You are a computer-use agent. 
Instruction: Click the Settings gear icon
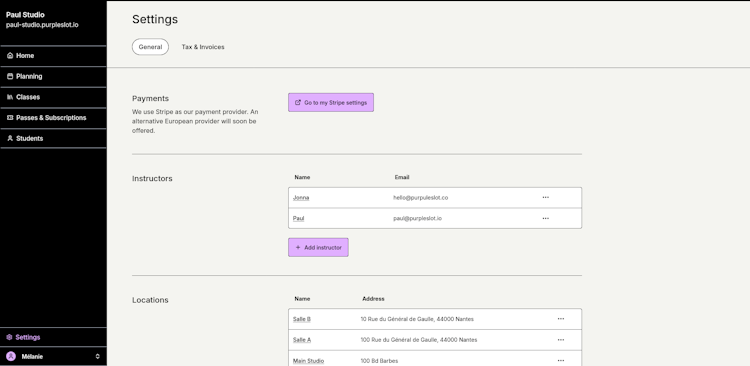[9, 337]
